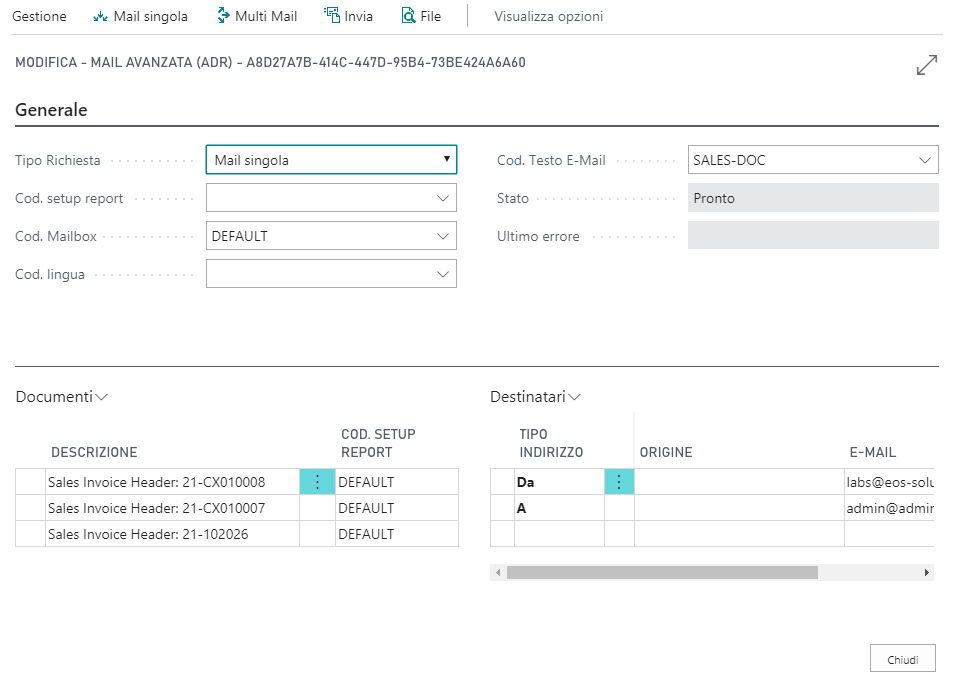957x692 pixels.
Task: Open Cod. Testo E-Mail SALES-DOC dropdown
Action: [924, 160]
